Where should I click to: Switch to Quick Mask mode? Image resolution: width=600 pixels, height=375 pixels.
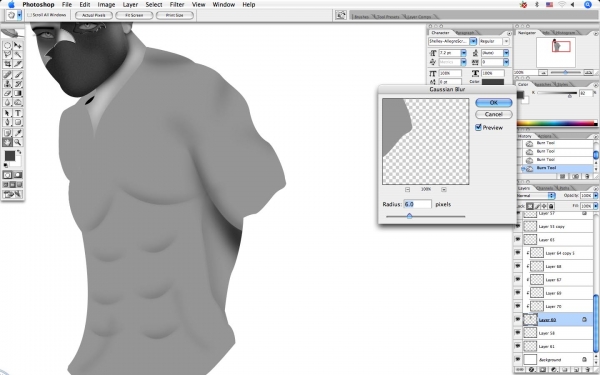tap(18, 175)
